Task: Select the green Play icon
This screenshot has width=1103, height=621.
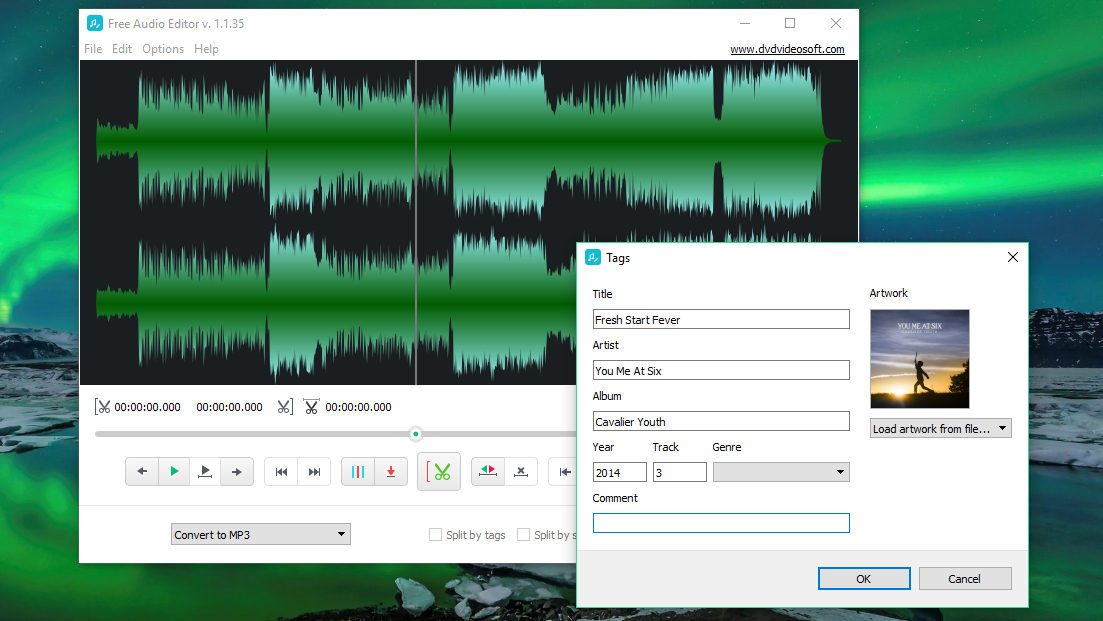Action: coord(173,471)
